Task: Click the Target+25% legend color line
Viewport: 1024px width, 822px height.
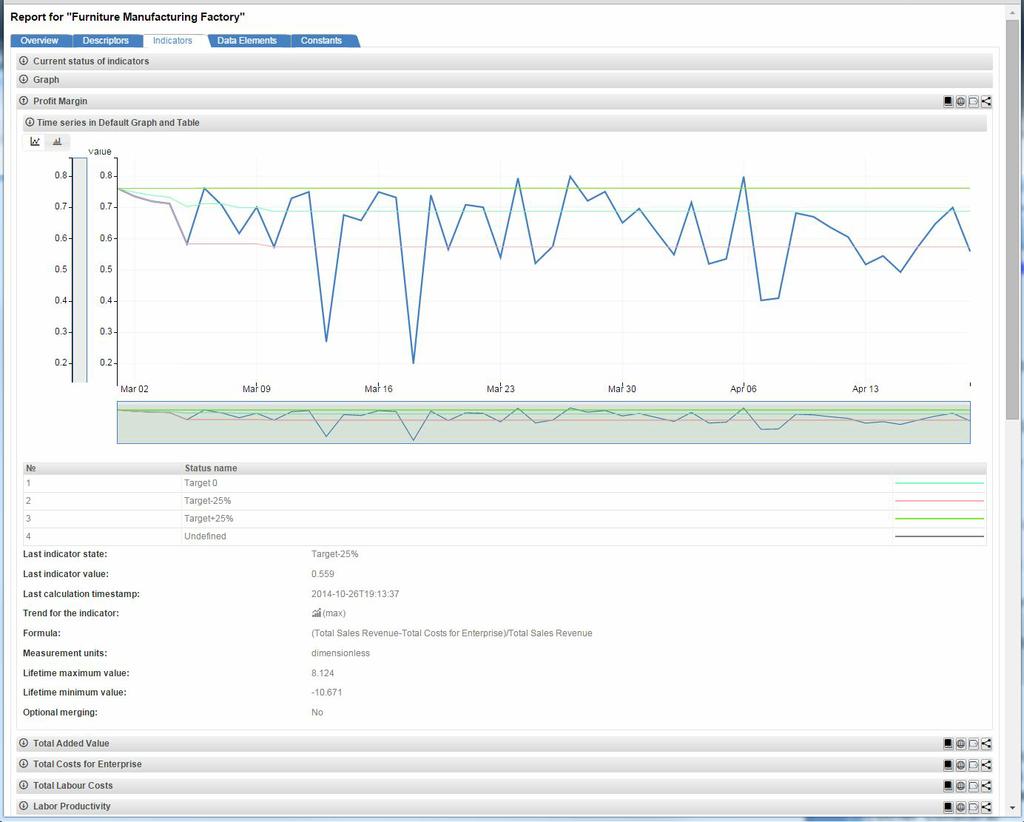Action: point(939,519)
